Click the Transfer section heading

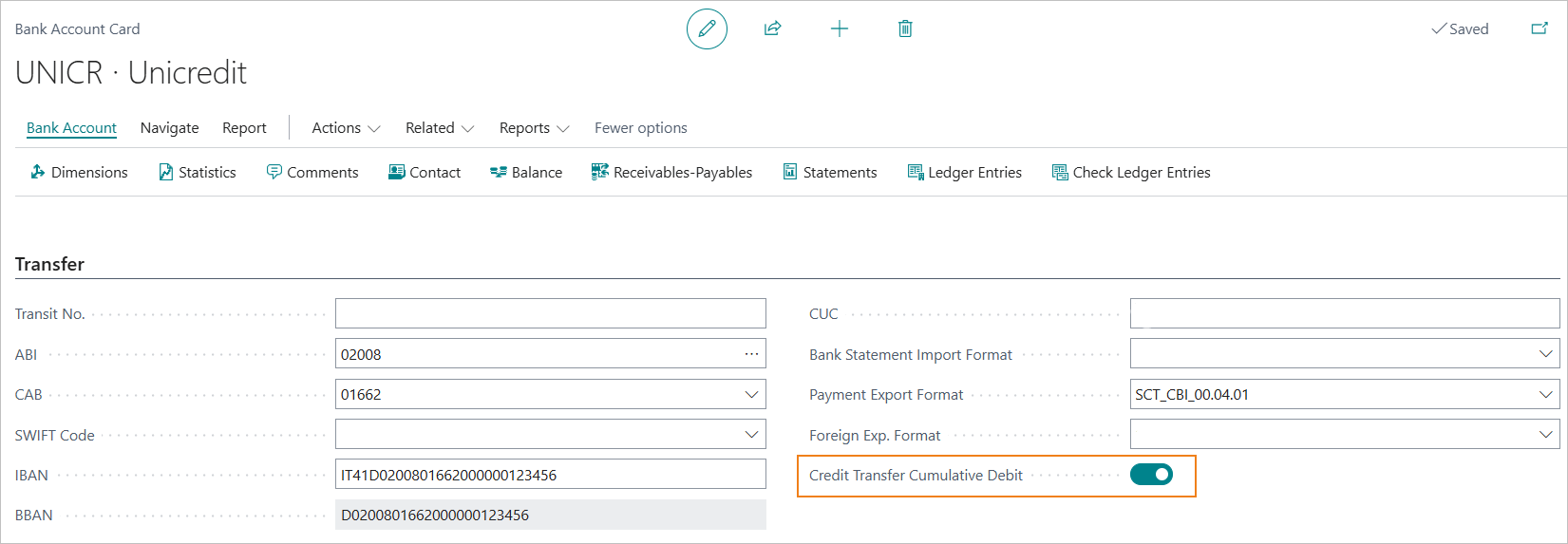click(x=49, y=264)
